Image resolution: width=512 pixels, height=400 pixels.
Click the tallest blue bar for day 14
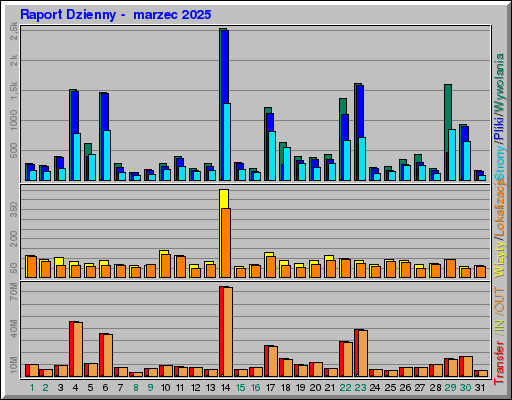[x=225, y=67]
